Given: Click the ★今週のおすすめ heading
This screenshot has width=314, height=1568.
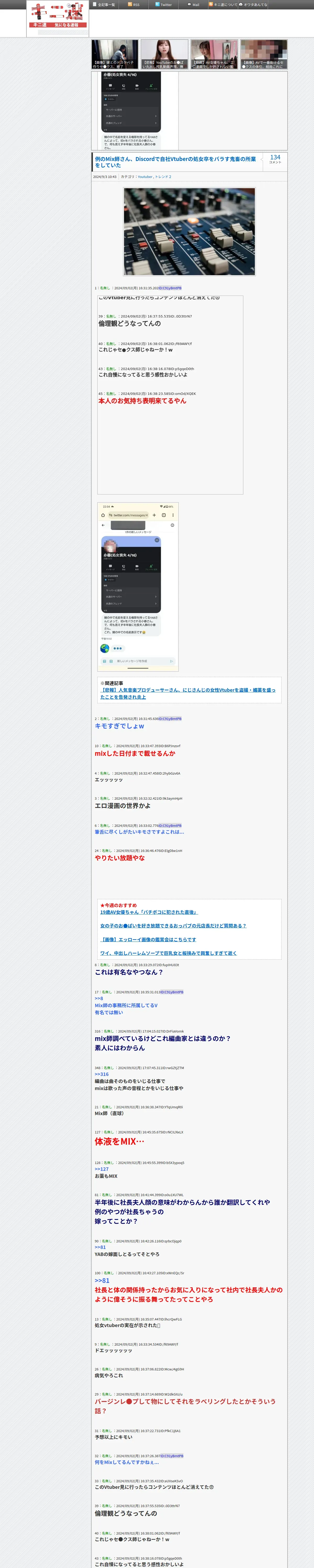Looking at the screenshot, I should point(118,906).
